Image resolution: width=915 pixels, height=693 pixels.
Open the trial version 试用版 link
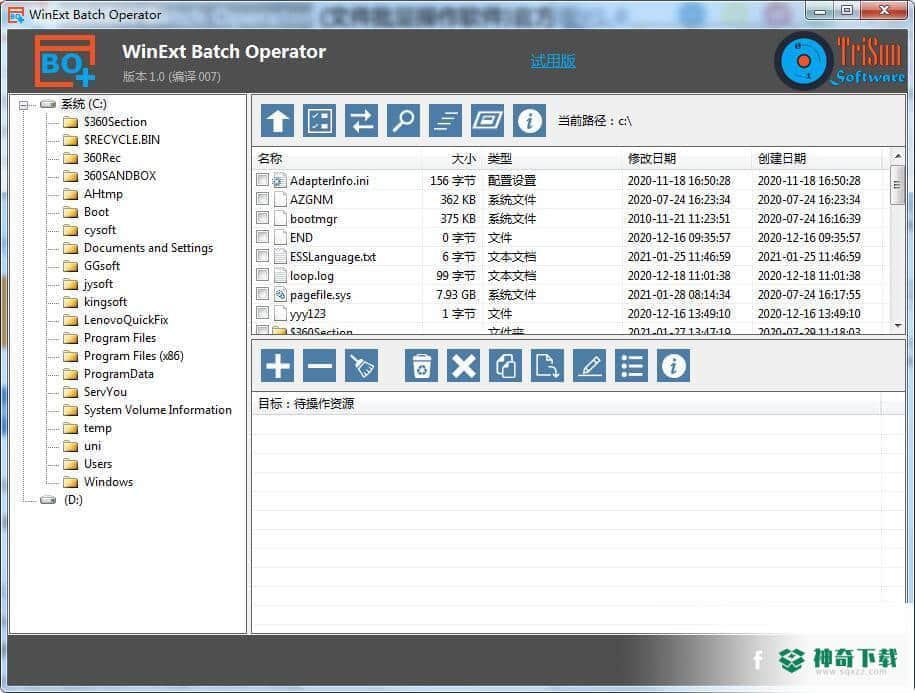(553, 61)
